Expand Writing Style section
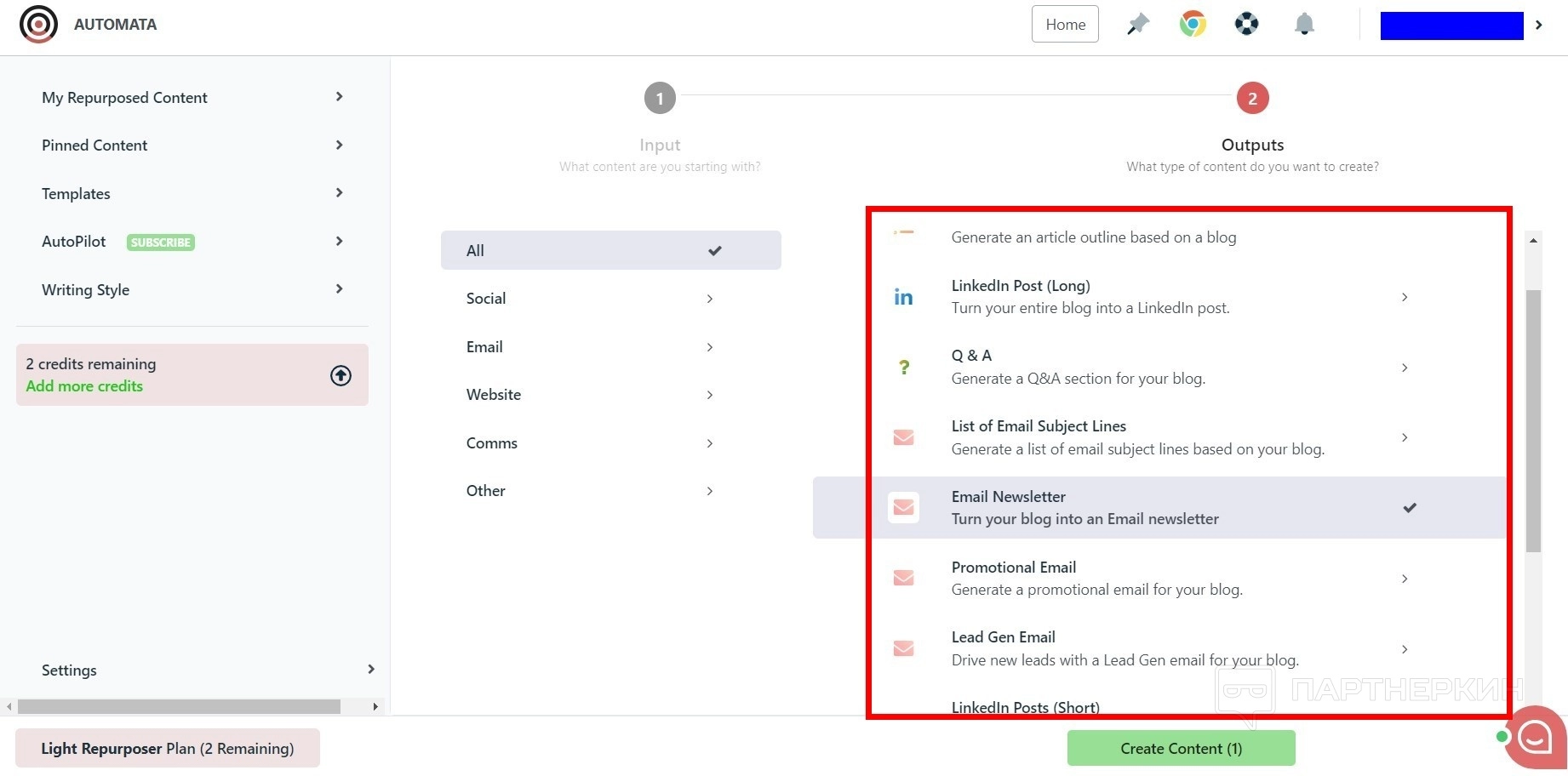 (339, 289)
